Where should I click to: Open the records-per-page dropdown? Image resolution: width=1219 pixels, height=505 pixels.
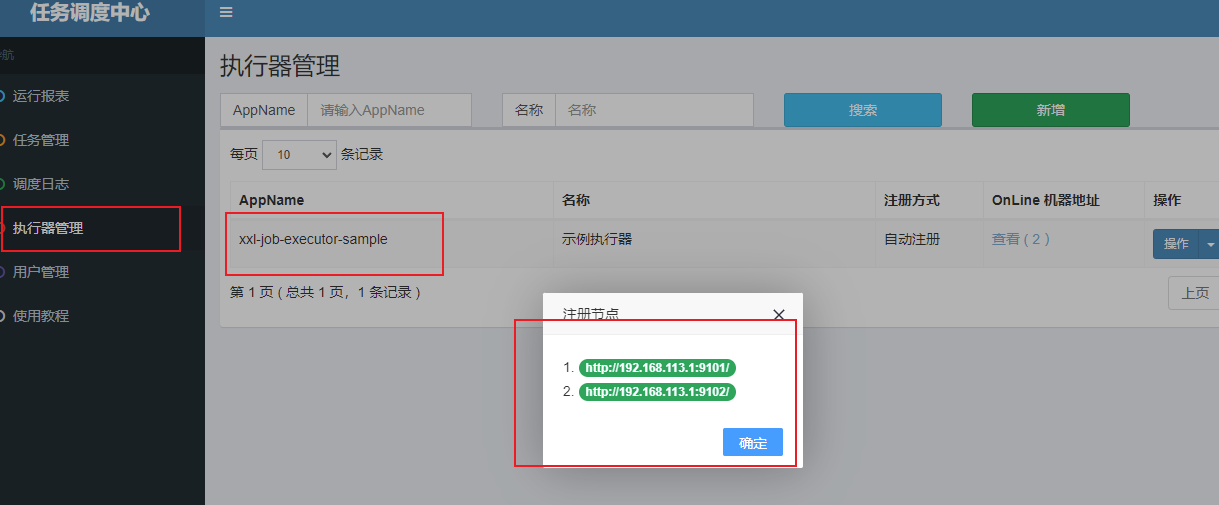[x=300, y=154]
